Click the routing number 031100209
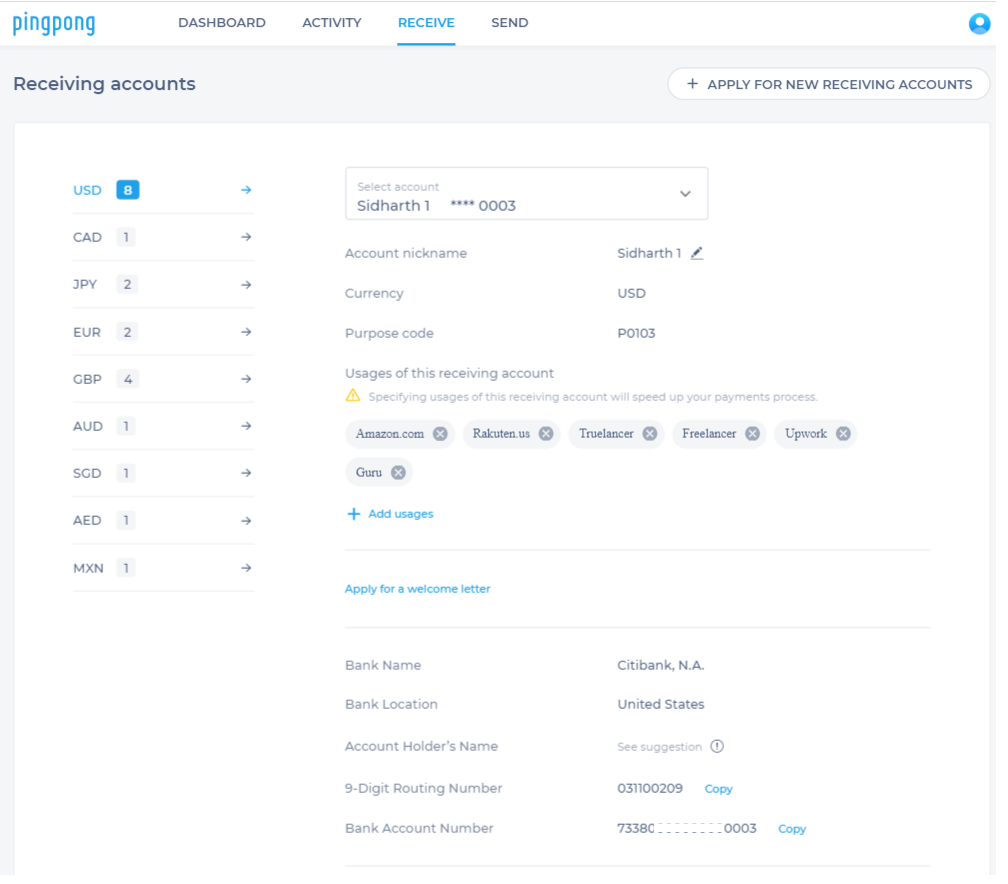 pos(650,788)
